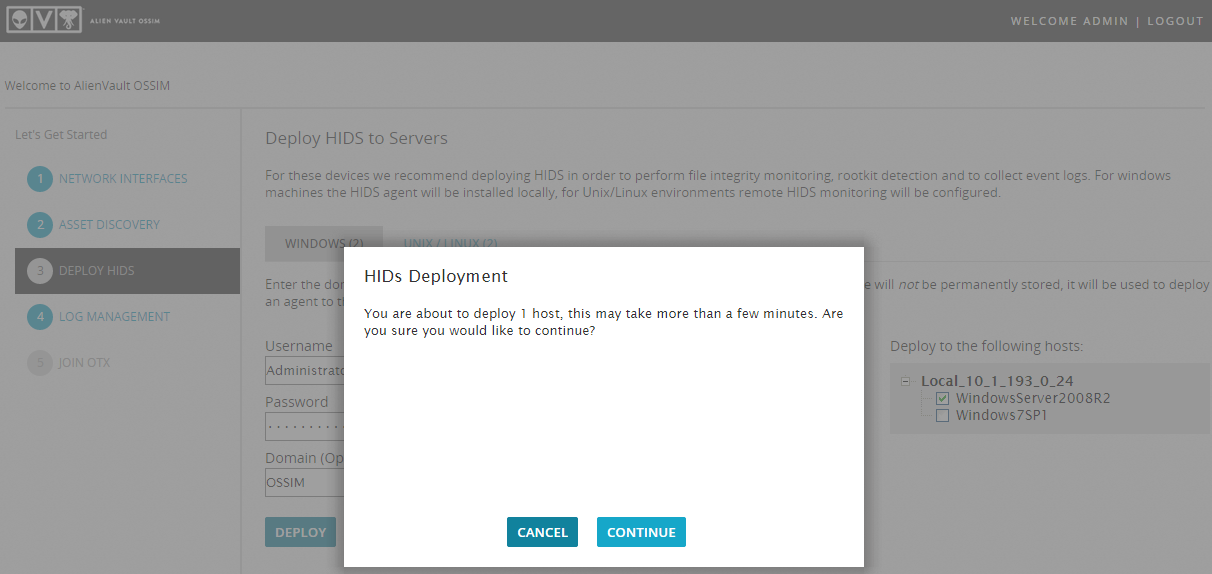
Task: Click the 'HIDs Deployment' dialog title
Action: click(x=436, y=276)
